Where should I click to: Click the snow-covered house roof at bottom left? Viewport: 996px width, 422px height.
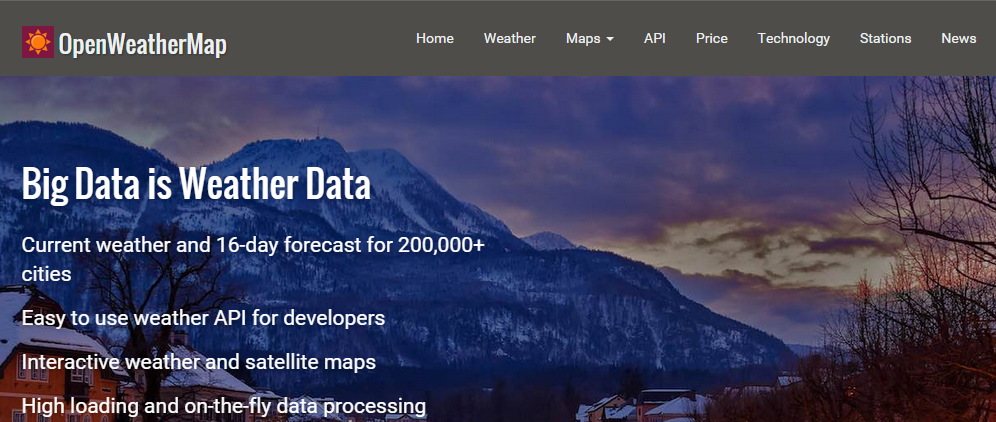click(30, 305)
